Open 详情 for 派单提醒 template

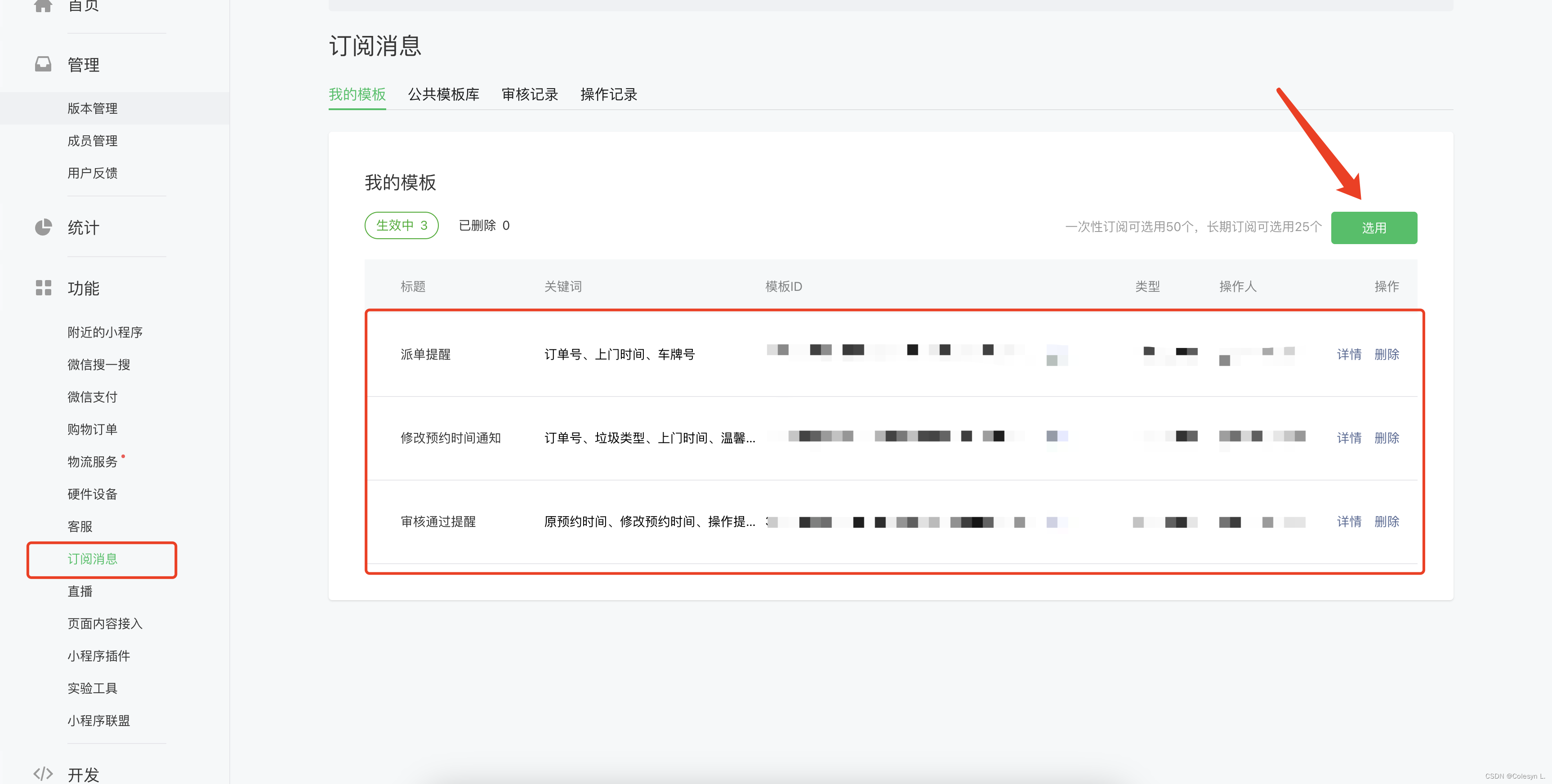pyautogui.click(x=1349, y=354)
